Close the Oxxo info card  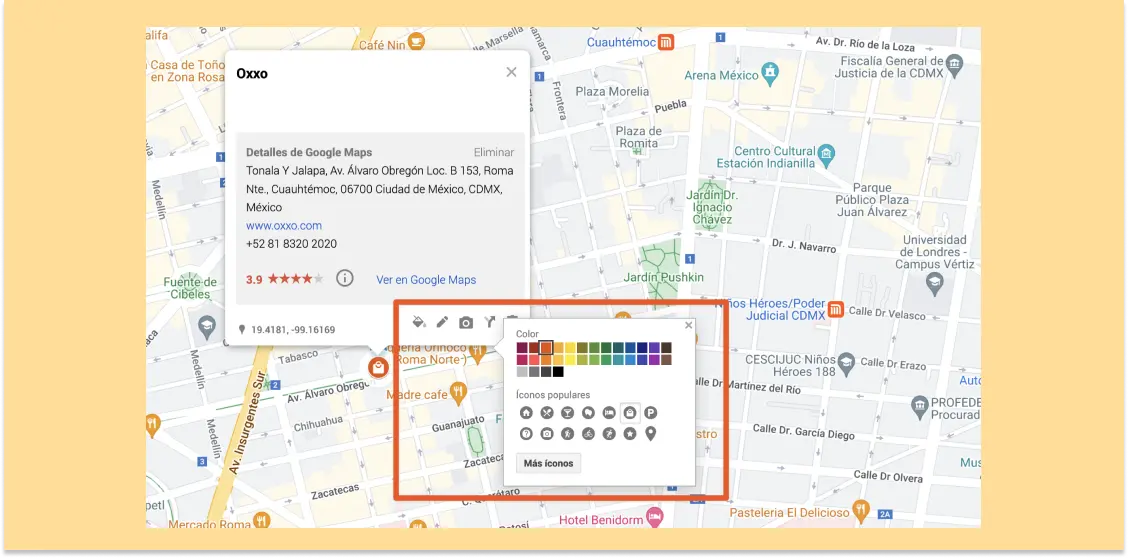coord(511,72)
